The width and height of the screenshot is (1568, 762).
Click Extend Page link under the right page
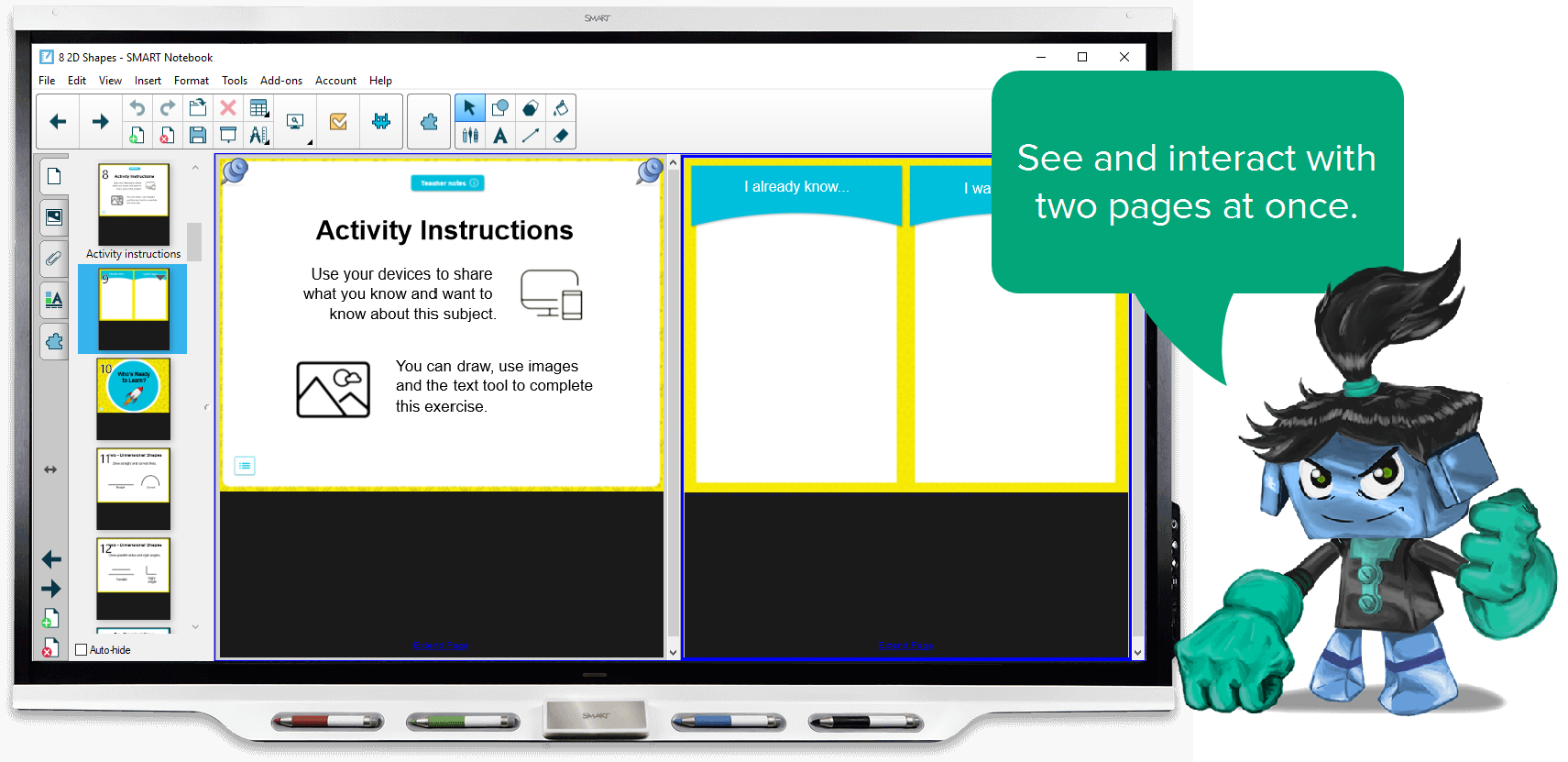click(x=905, y=646)
